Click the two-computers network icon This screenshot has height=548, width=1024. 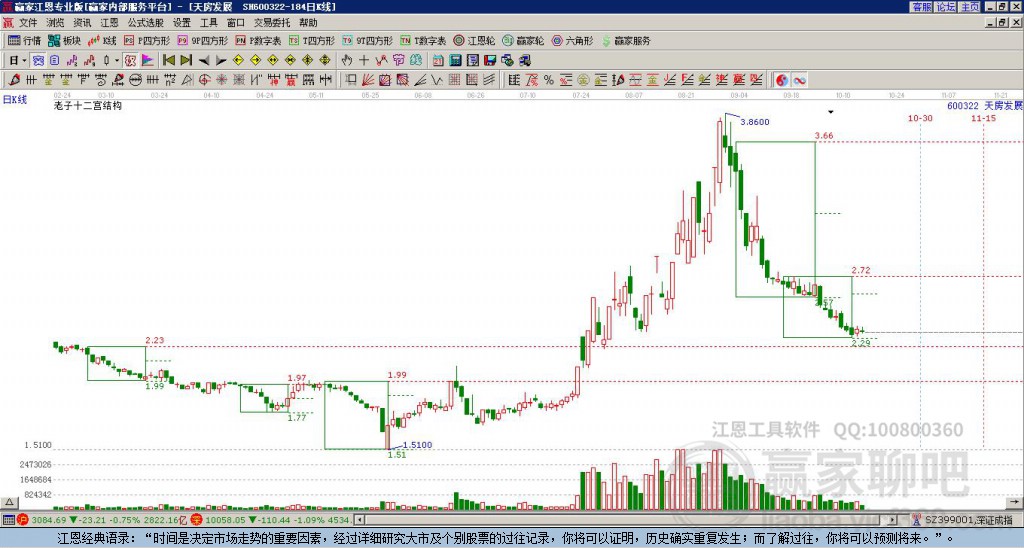[x=524, y=61]
